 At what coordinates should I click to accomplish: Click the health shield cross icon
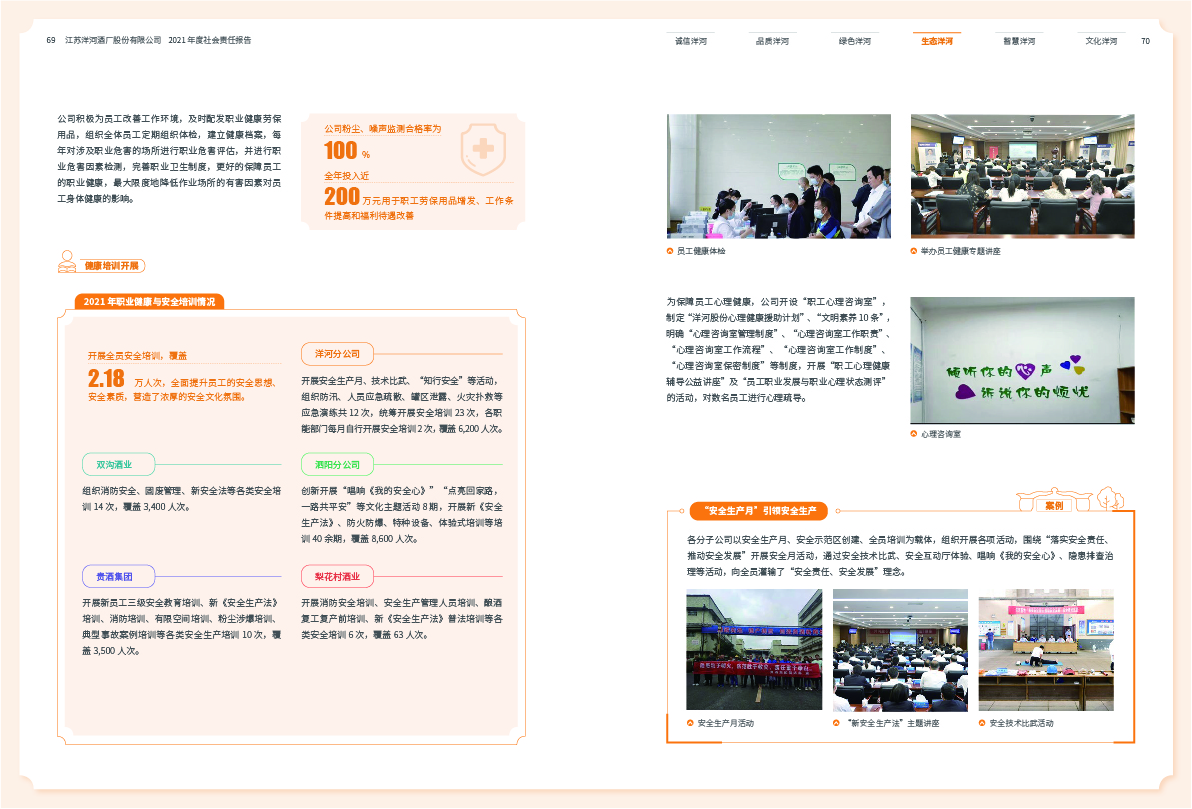482,149
